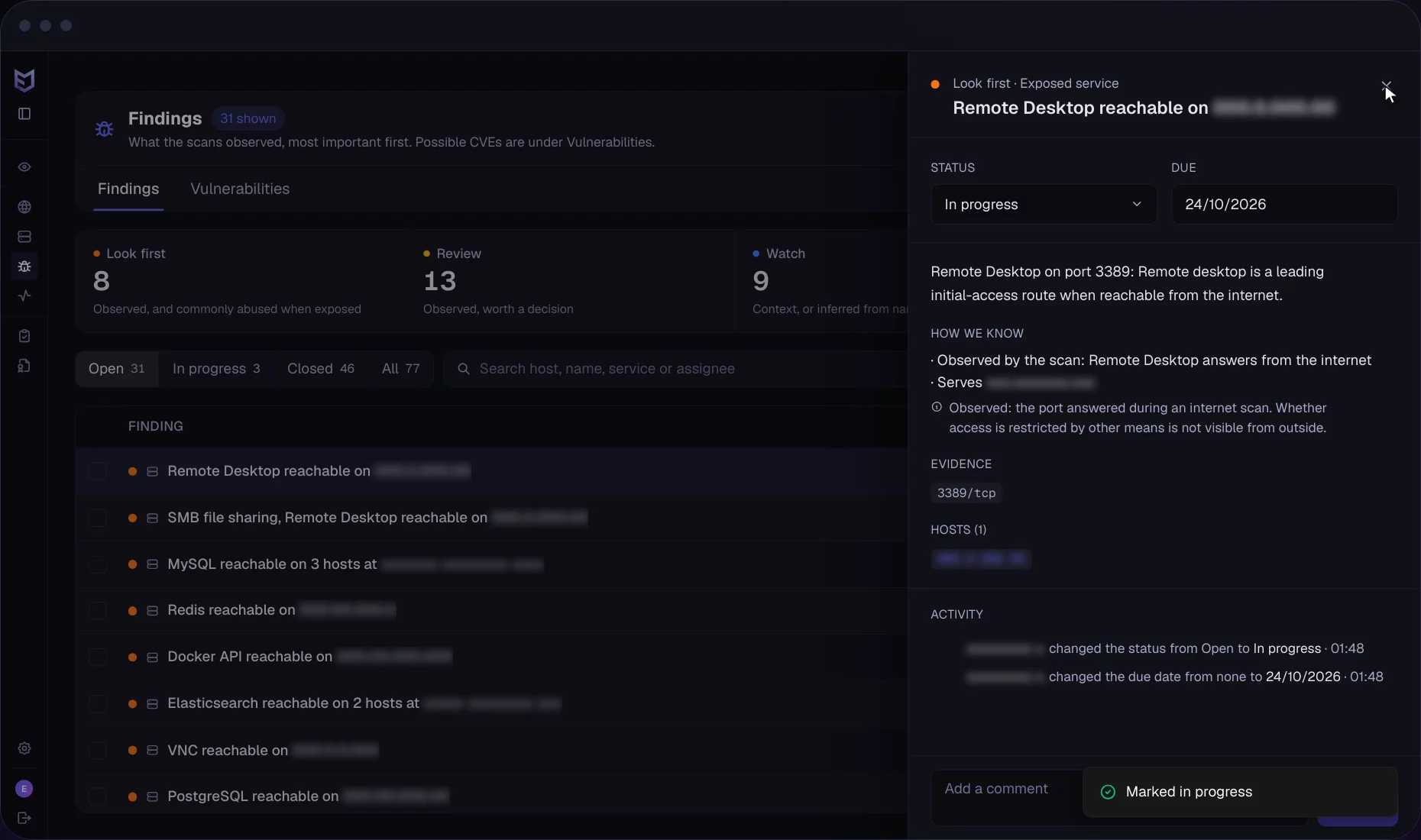Screen dimensions: 1421x840
Task: Open the server stack icon in sidebar
Action: (24, 237)
